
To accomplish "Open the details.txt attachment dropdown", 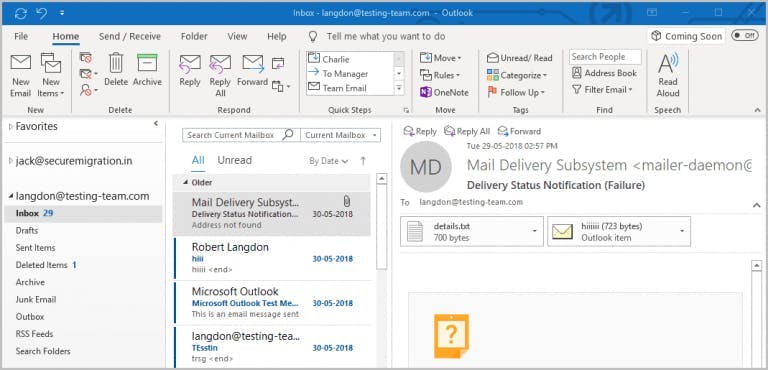I will click(x=534, y=231).
